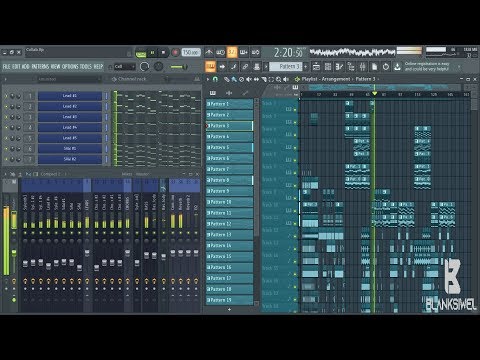
Task: Select the playlist Playback speaker tool
Action: pyautogui.click(x=286, y=79)
